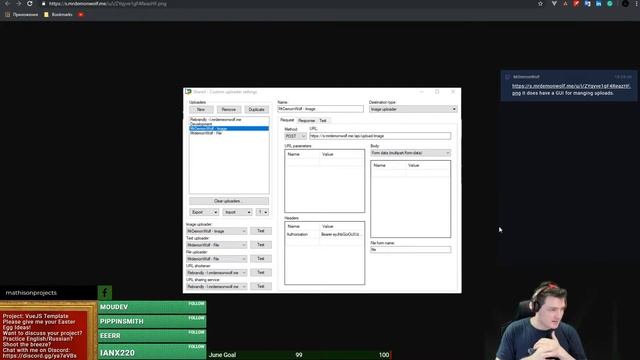Expand the Method POST dropdown
The image size is (640, 360).
(x=296, y=136)
